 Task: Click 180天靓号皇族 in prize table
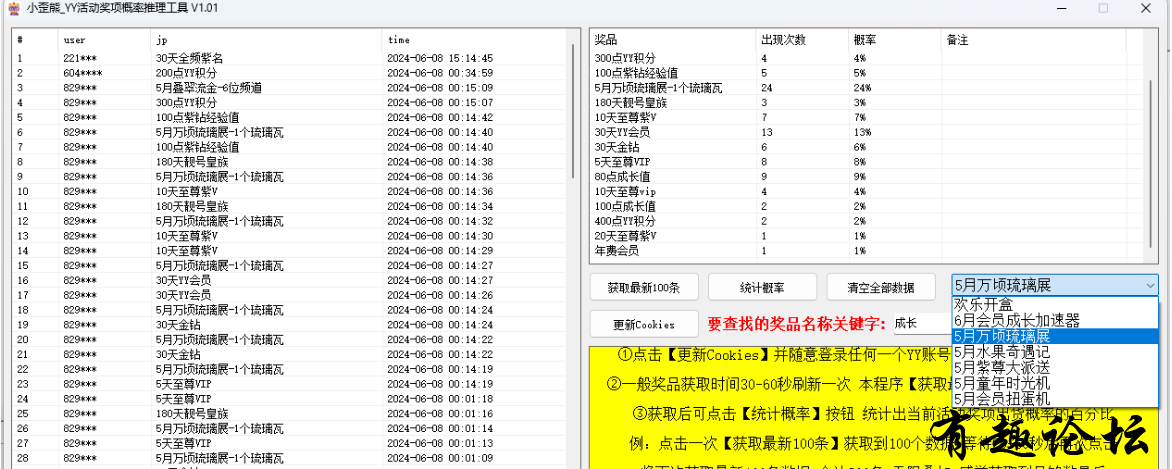[631, 102]
